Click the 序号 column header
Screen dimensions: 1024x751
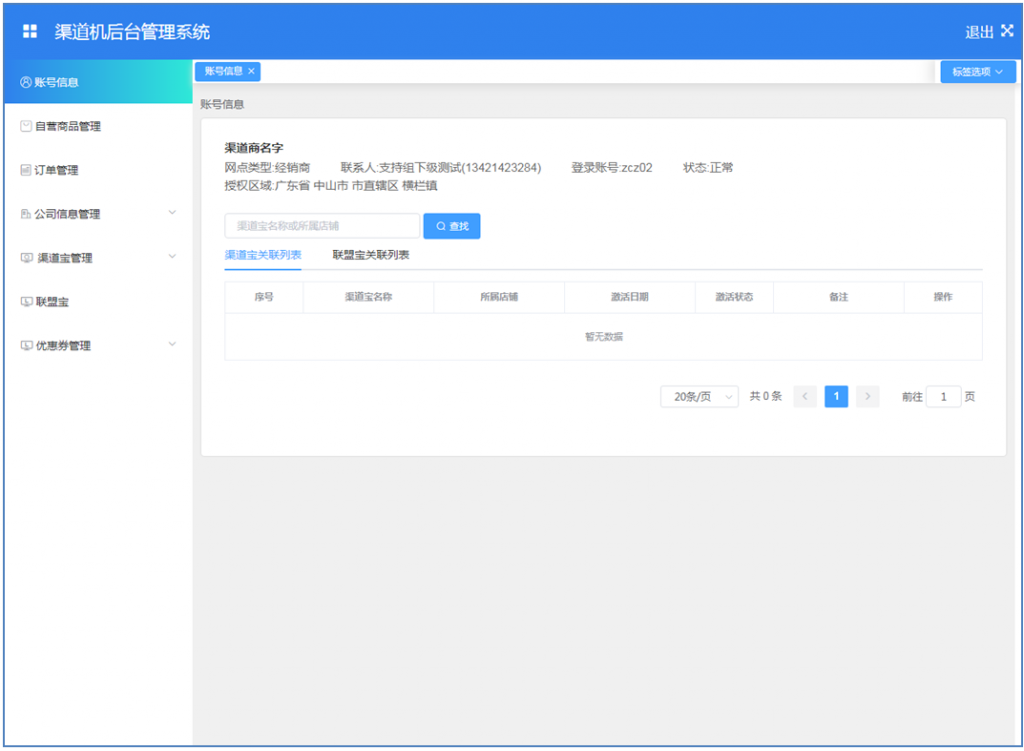point(264,297)
